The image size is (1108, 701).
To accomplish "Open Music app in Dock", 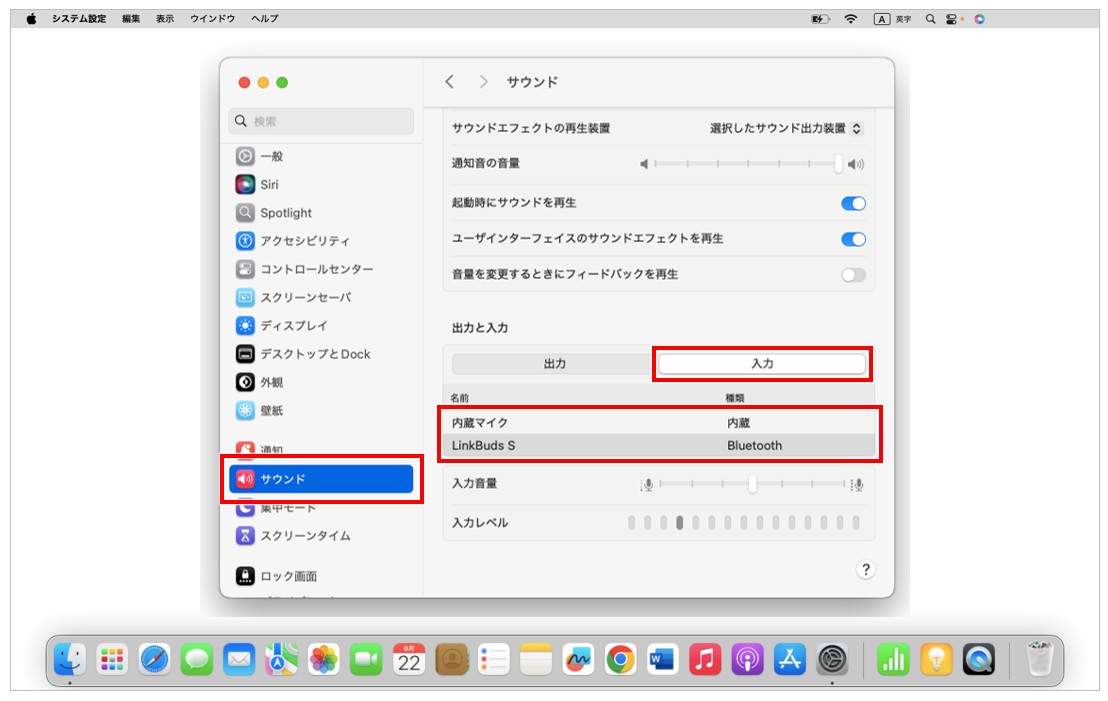I will [705, 660].
